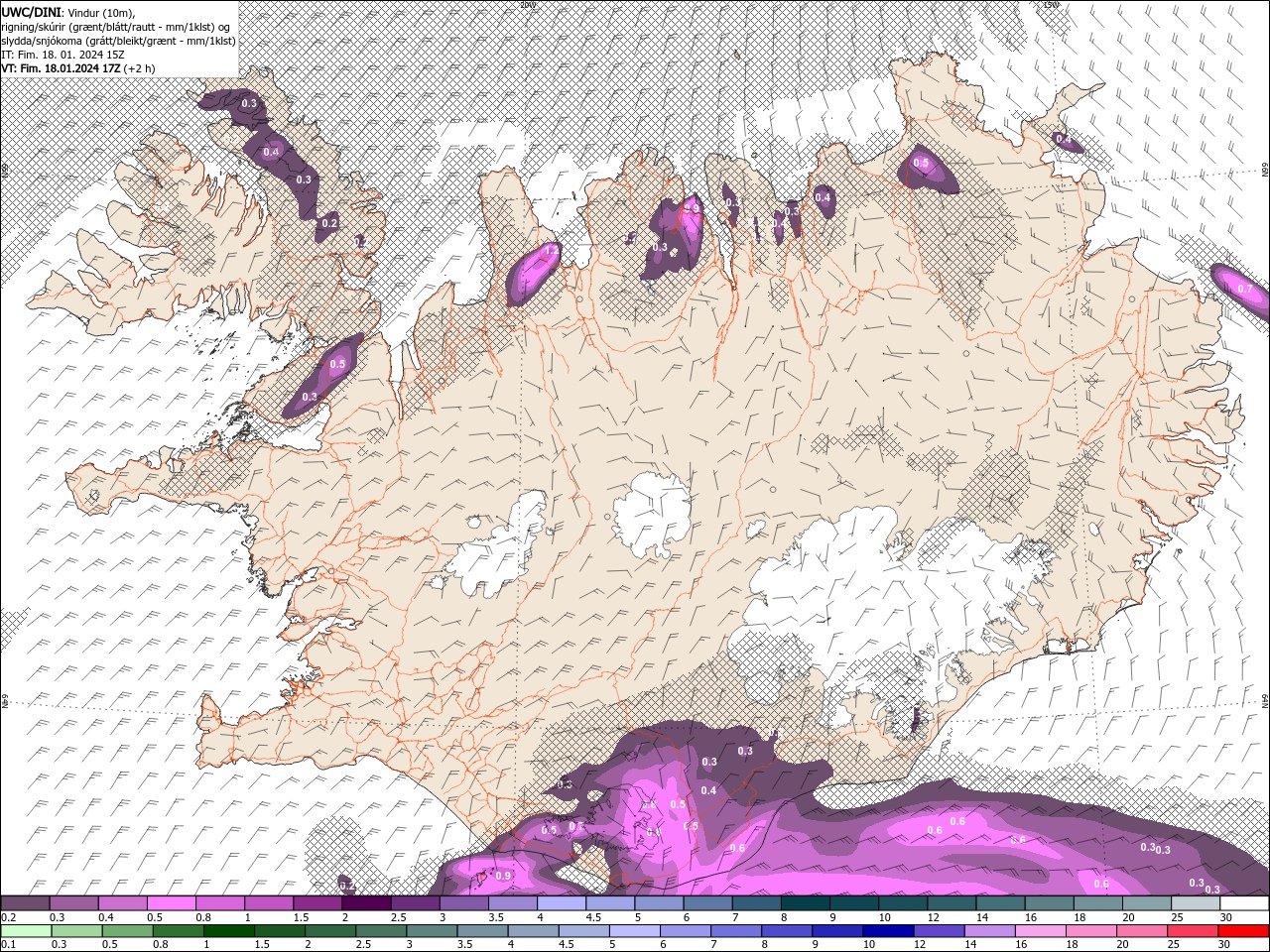The image size is (1270, 952).
Task: Select the grey-green 3 rain legend swatch
Action: coord(432,931)
